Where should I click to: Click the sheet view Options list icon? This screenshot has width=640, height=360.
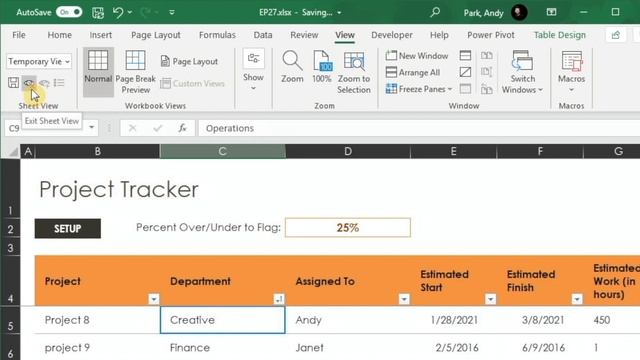pos(59,83)
